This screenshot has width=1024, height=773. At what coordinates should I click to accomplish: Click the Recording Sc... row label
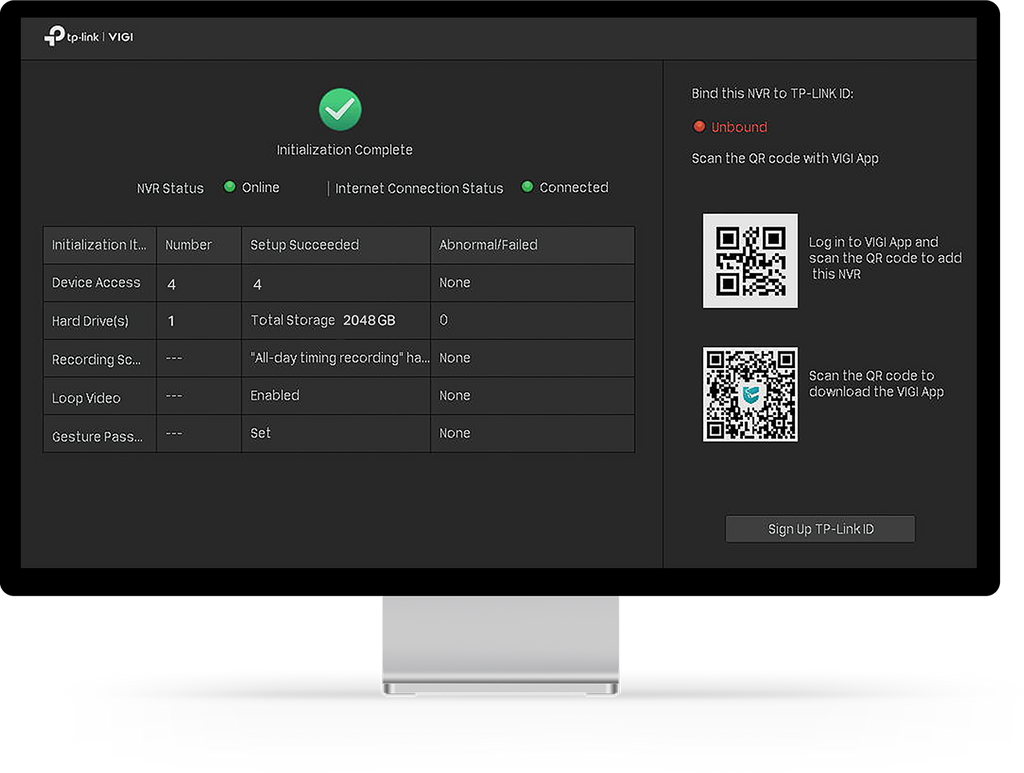click(96, 359)
